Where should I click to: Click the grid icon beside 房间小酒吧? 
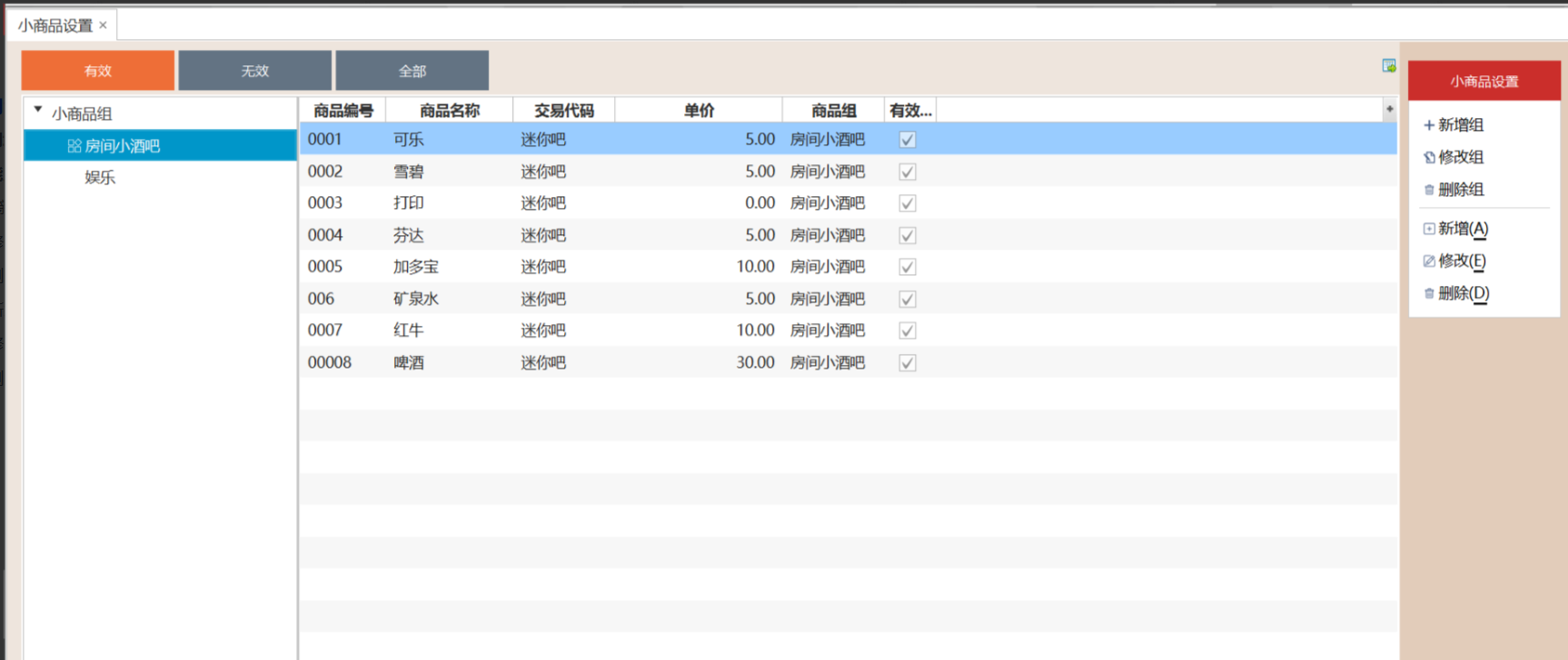click(x=74, y=146)
